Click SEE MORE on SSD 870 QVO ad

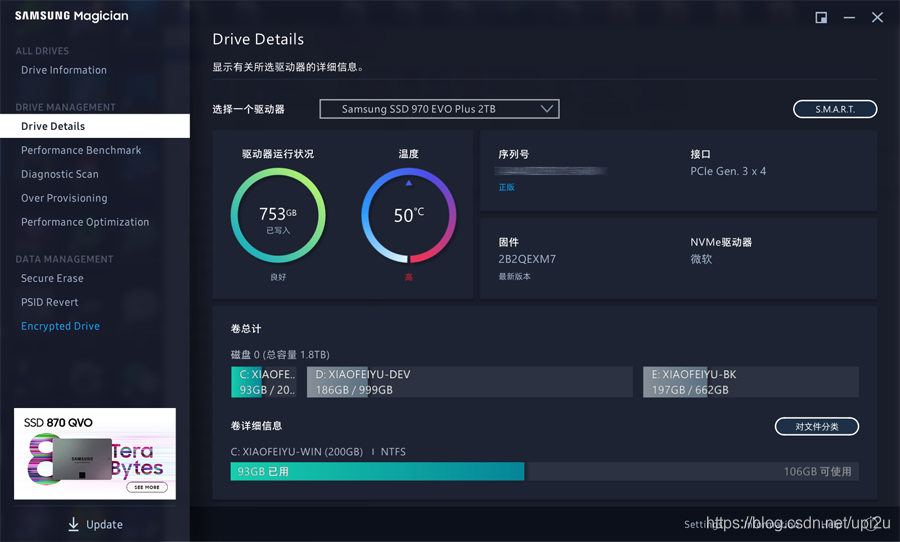pyautogui.click(x=147, y=487)
